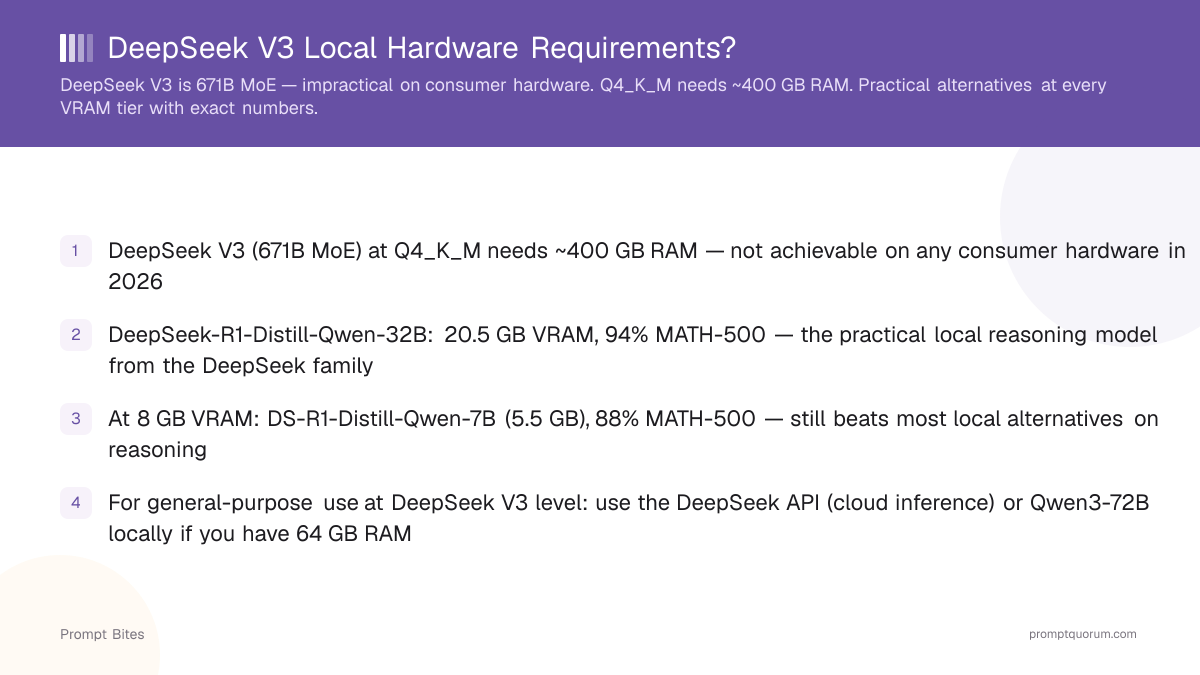Click the number 1 list badge
The image size is (1200, 675).
[x=76, y=251]
